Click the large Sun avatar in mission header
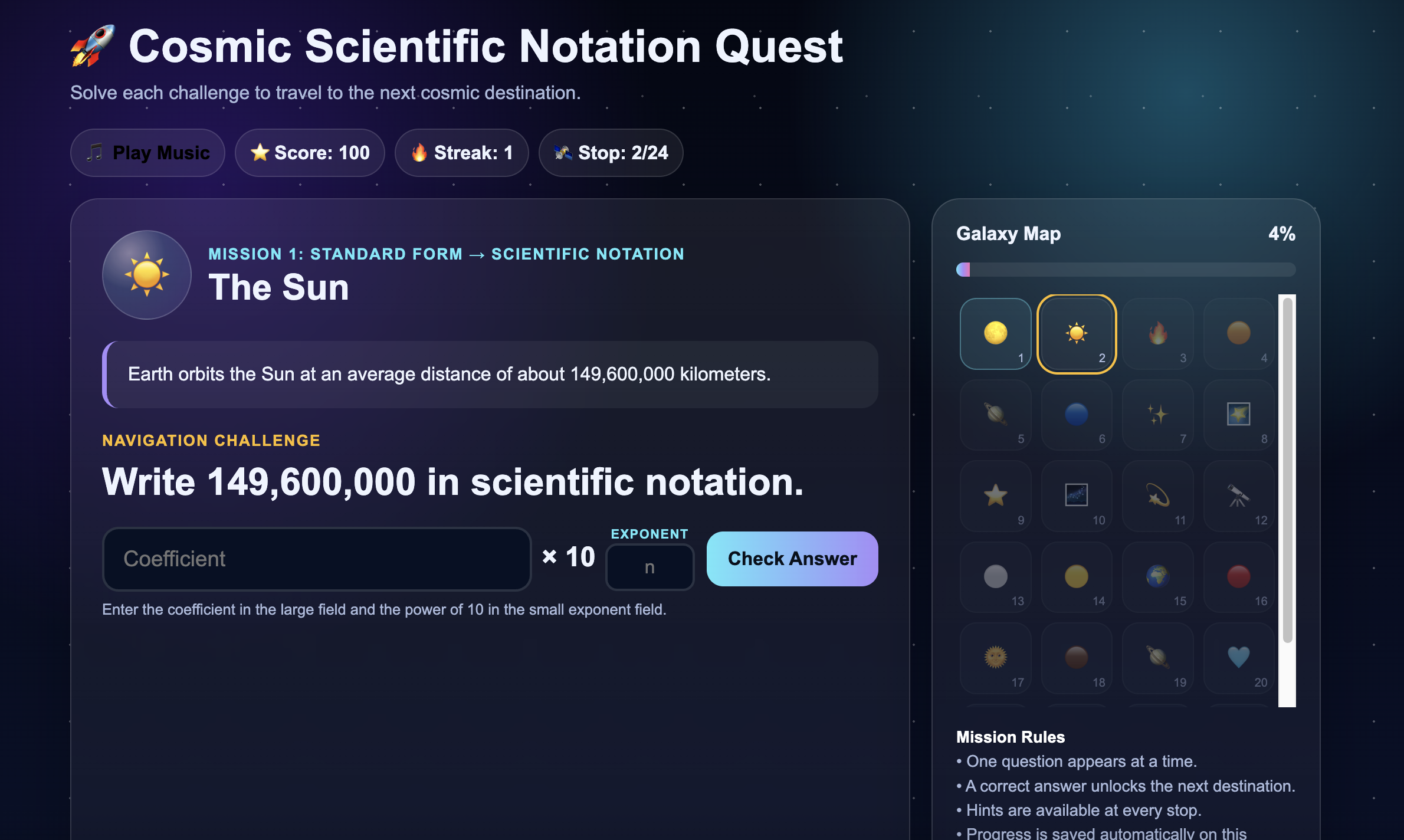The image size is (1404, 840). pos(147,275)
